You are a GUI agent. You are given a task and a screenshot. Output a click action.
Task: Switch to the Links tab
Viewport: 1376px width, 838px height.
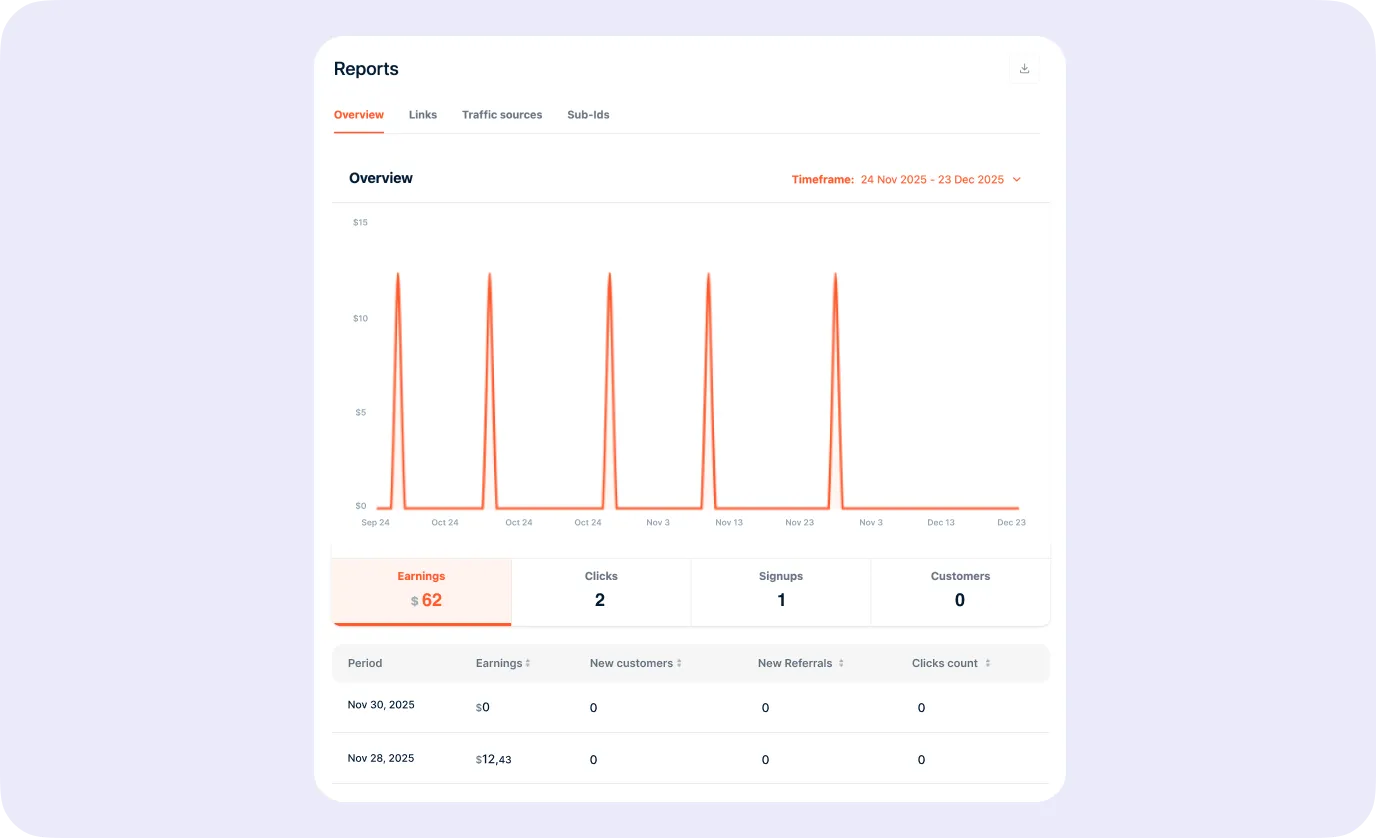click(x=423, y=115)
